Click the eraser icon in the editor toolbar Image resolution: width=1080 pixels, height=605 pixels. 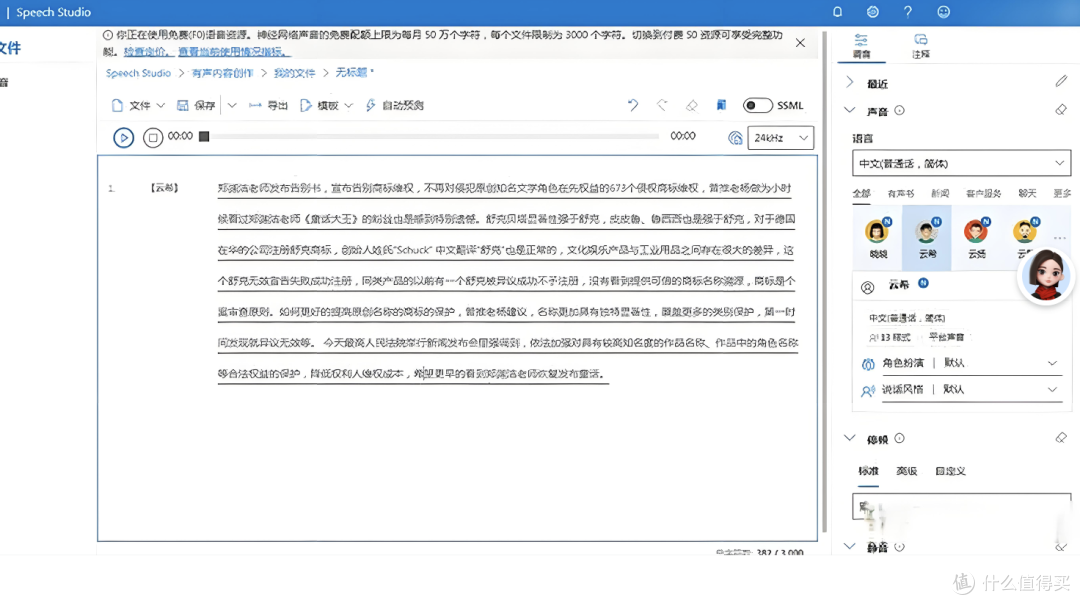tap(692, 105)
